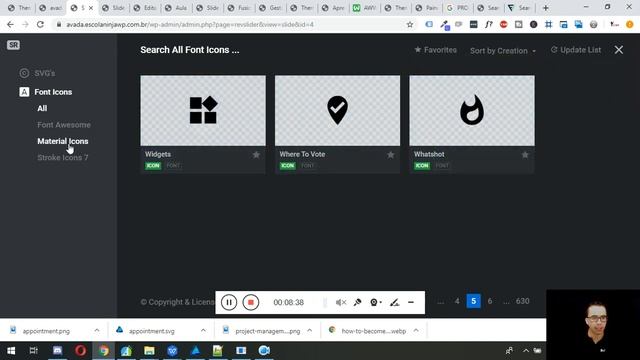Choose the Widgets icon thumbnail
Image resolution: width=640 pixels, height=360 pixels.
coord(203,110)
